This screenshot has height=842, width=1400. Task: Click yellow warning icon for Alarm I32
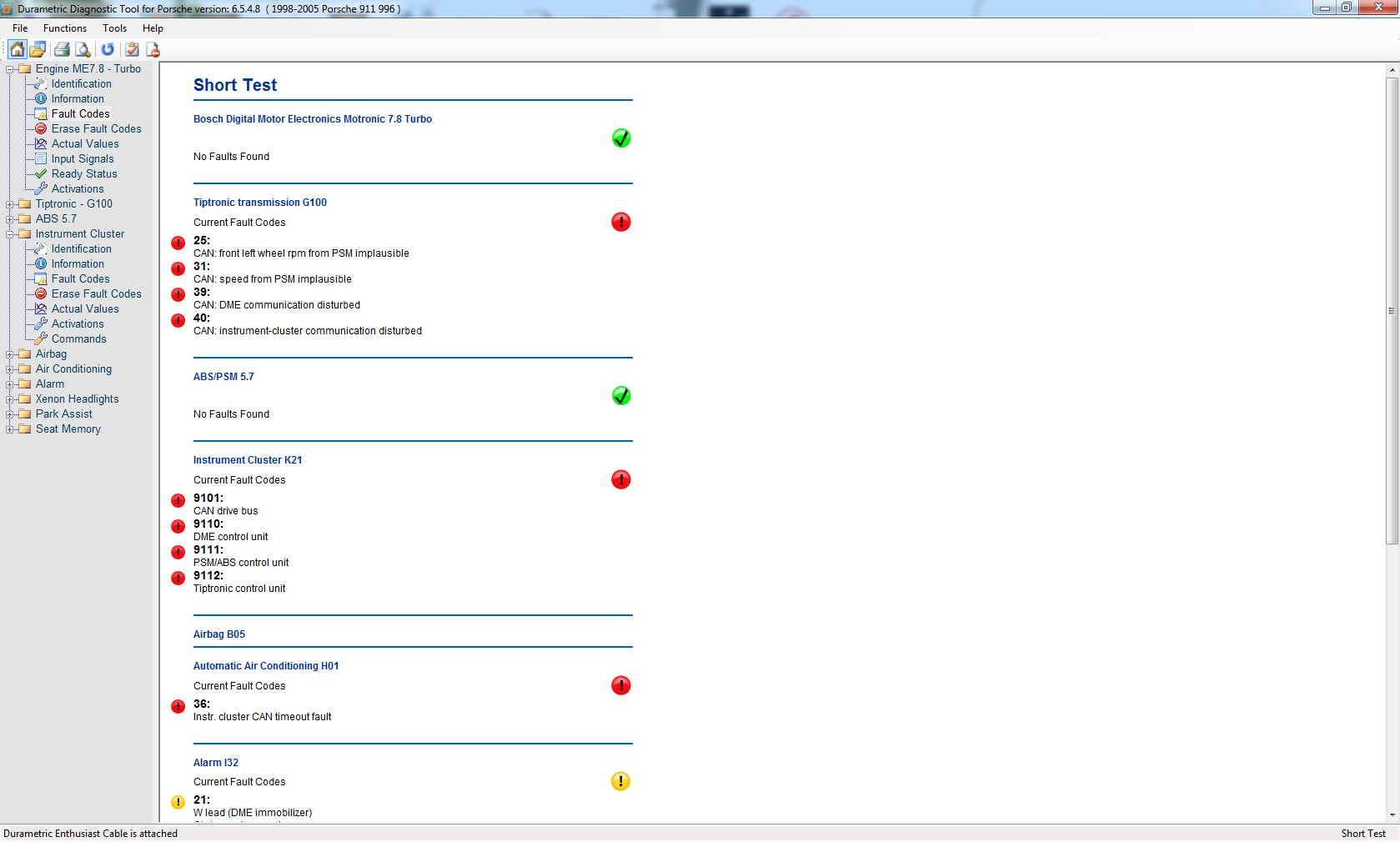(x=621, y=781)
